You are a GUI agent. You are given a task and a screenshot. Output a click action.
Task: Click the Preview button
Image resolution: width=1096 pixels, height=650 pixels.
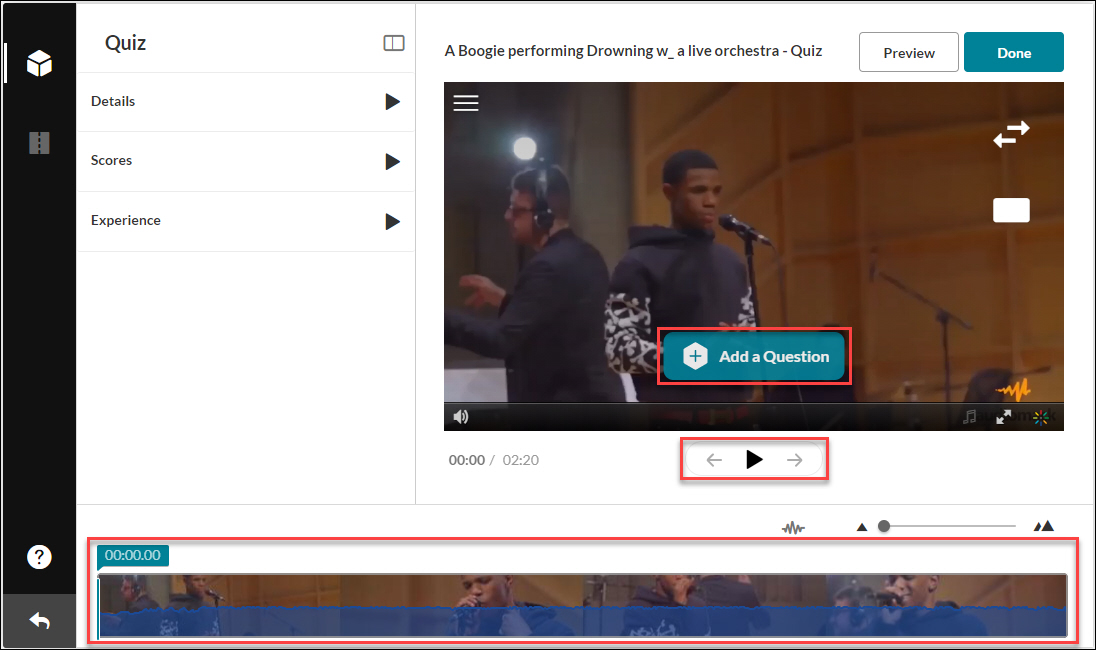tap(909, 52)
